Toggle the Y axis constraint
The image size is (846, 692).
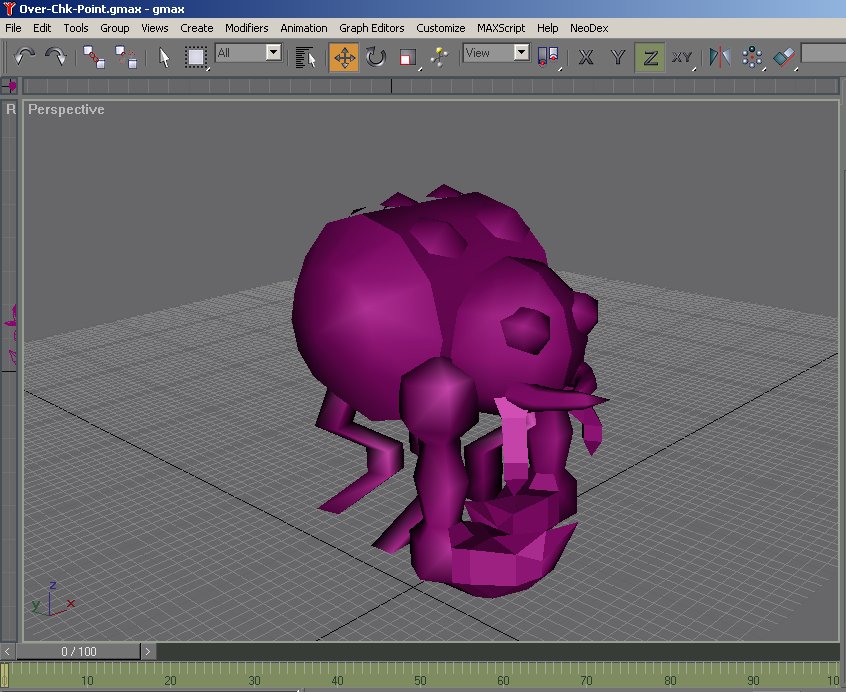pos(618,57)
